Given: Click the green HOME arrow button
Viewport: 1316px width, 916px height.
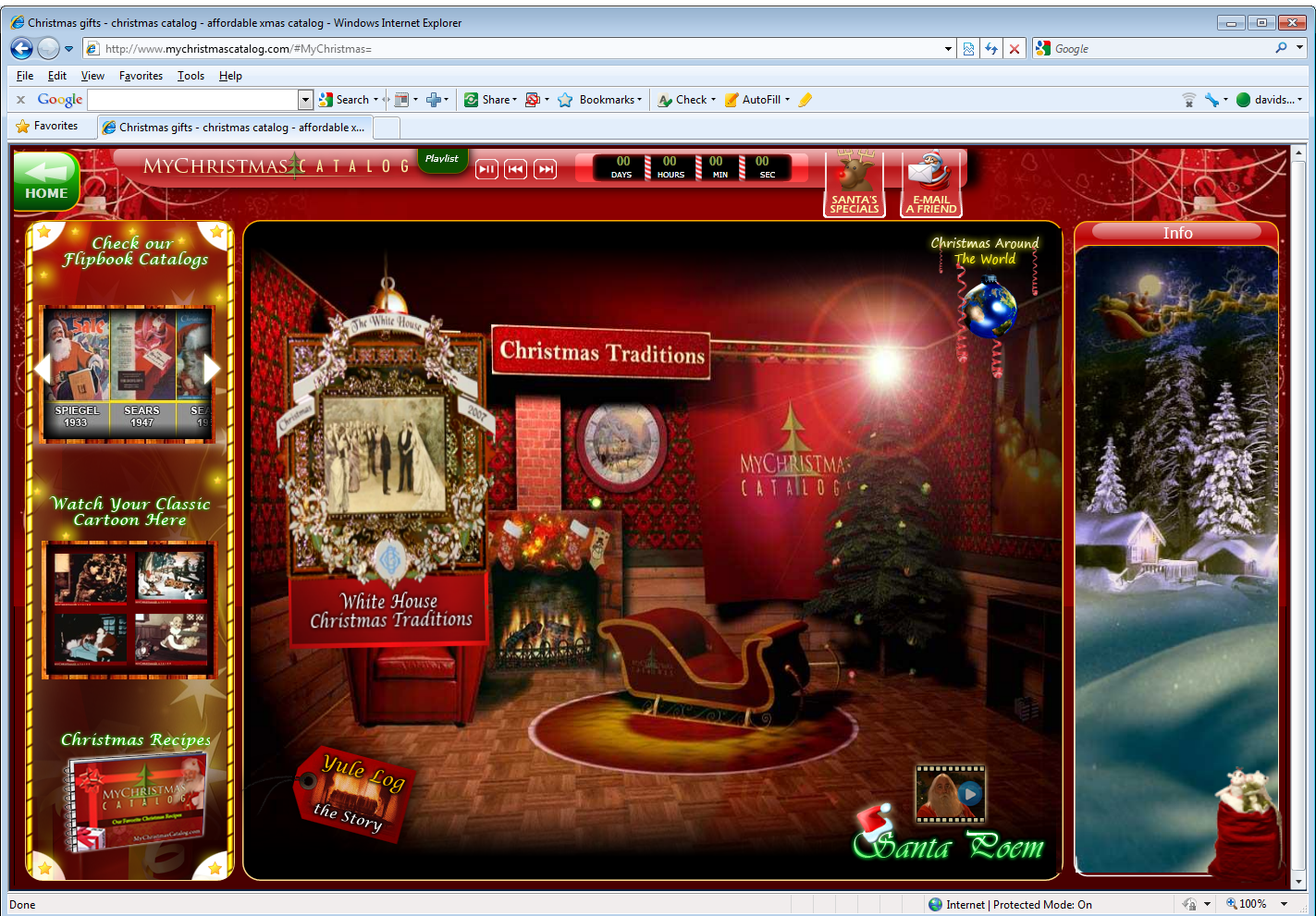Looking at the screenshot, I should click(x=46, y=181).
